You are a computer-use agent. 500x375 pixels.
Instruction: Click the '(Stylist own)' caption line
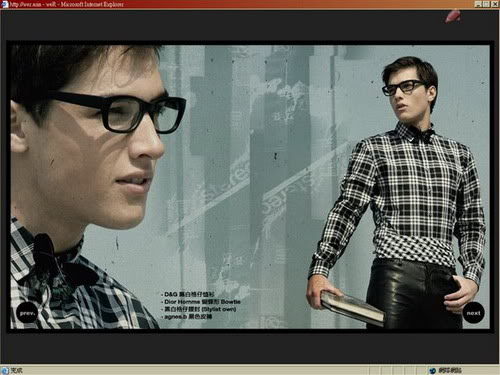[199, 309]
